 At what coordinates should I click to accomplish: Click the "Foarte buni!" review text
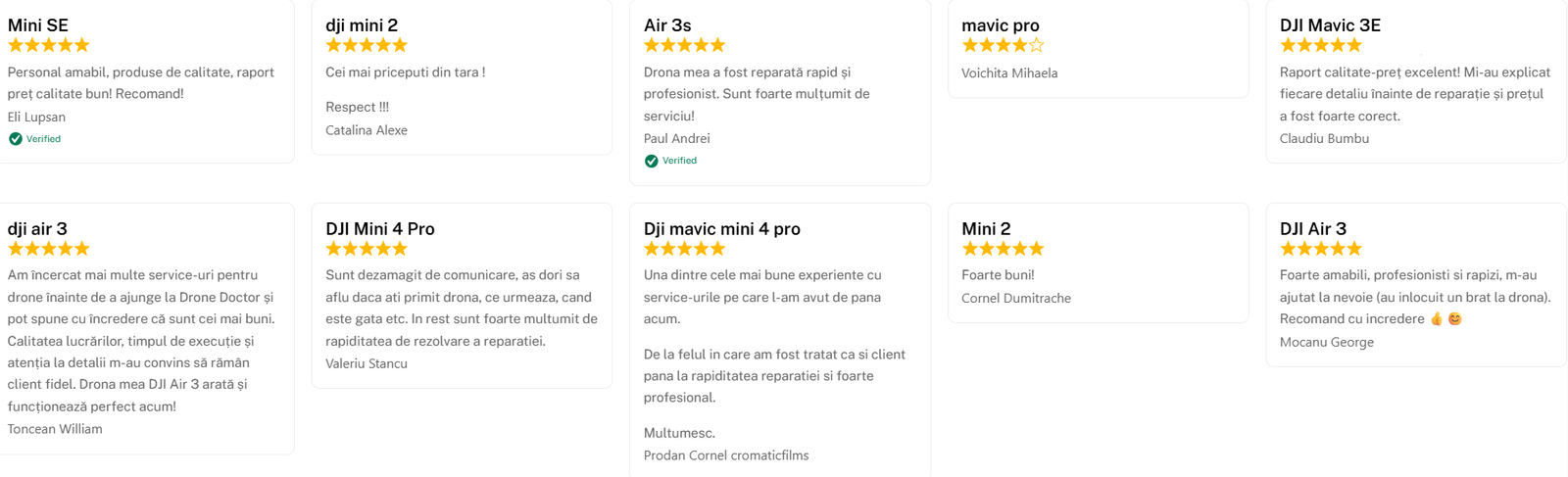998,275
